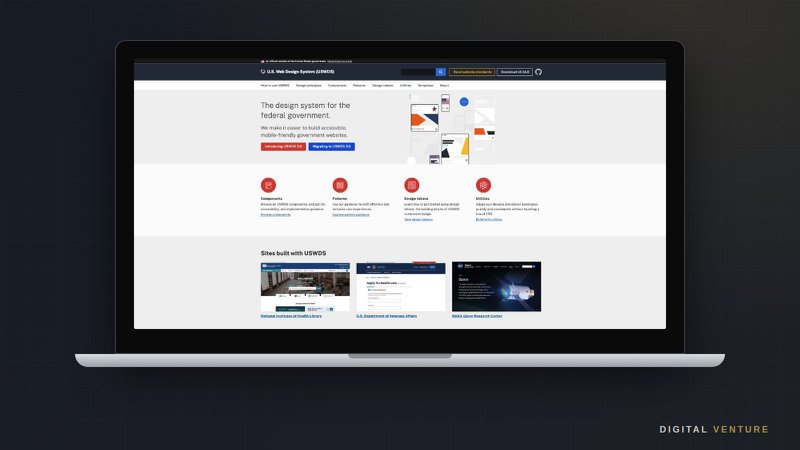The width and height of the screenshot is (800, 450).
Task: Click the "Components" card heading
Action: pos(271,198)
